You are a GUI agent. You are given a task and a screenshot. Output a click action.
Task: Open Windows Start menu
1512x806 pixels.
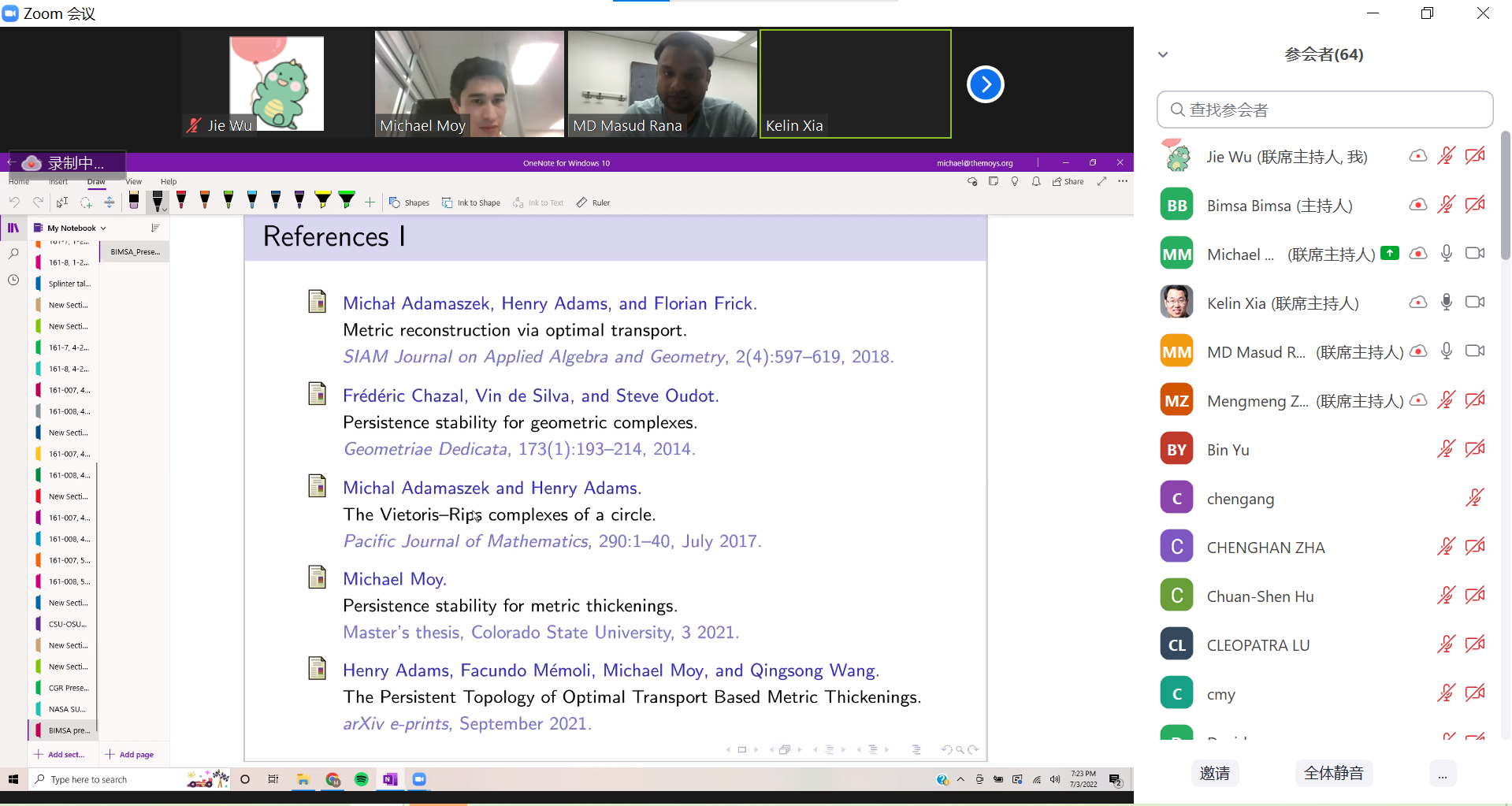[13, 779]
